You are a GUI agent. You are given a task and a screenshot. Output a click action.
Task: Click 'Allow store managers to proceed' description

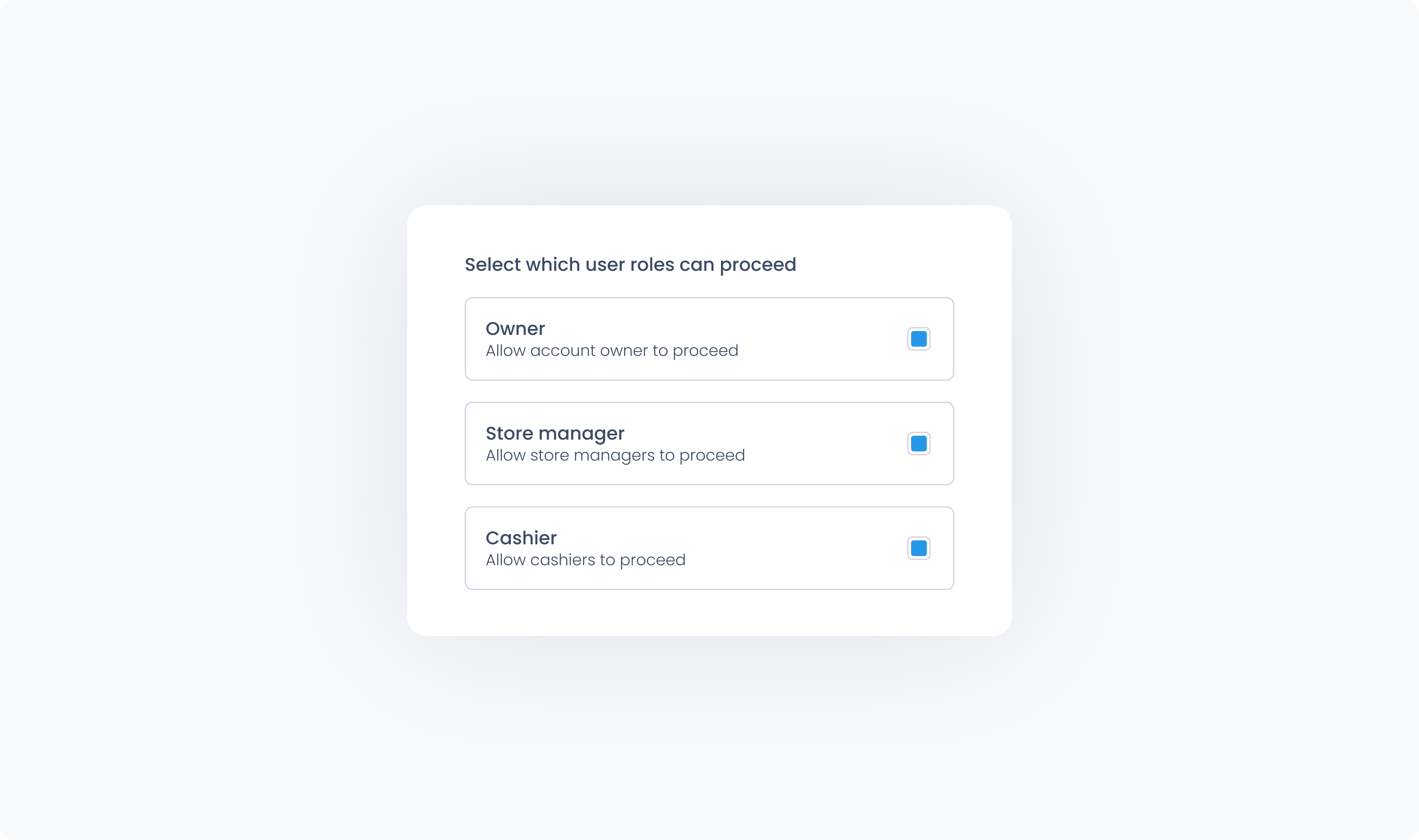click(x=616, y=456)
